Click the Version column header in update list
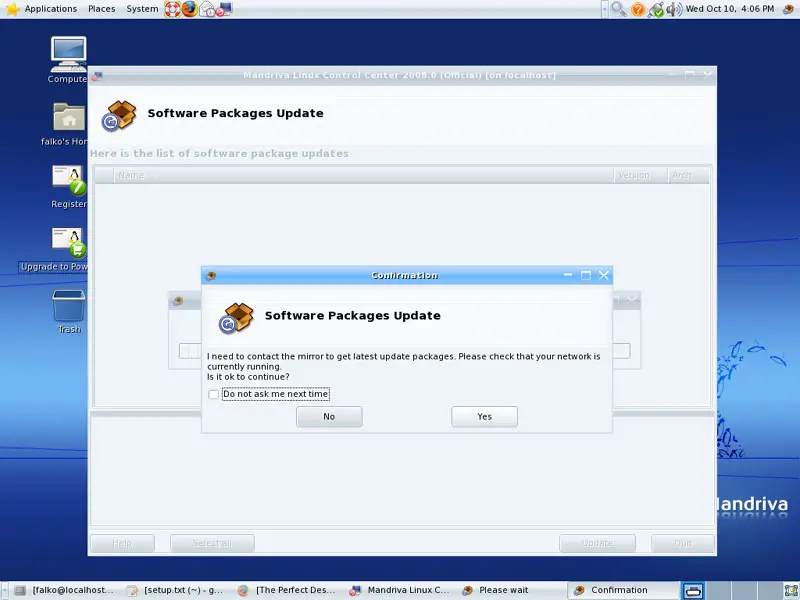This screenshot has width=800, height=600. click(640, 176)
